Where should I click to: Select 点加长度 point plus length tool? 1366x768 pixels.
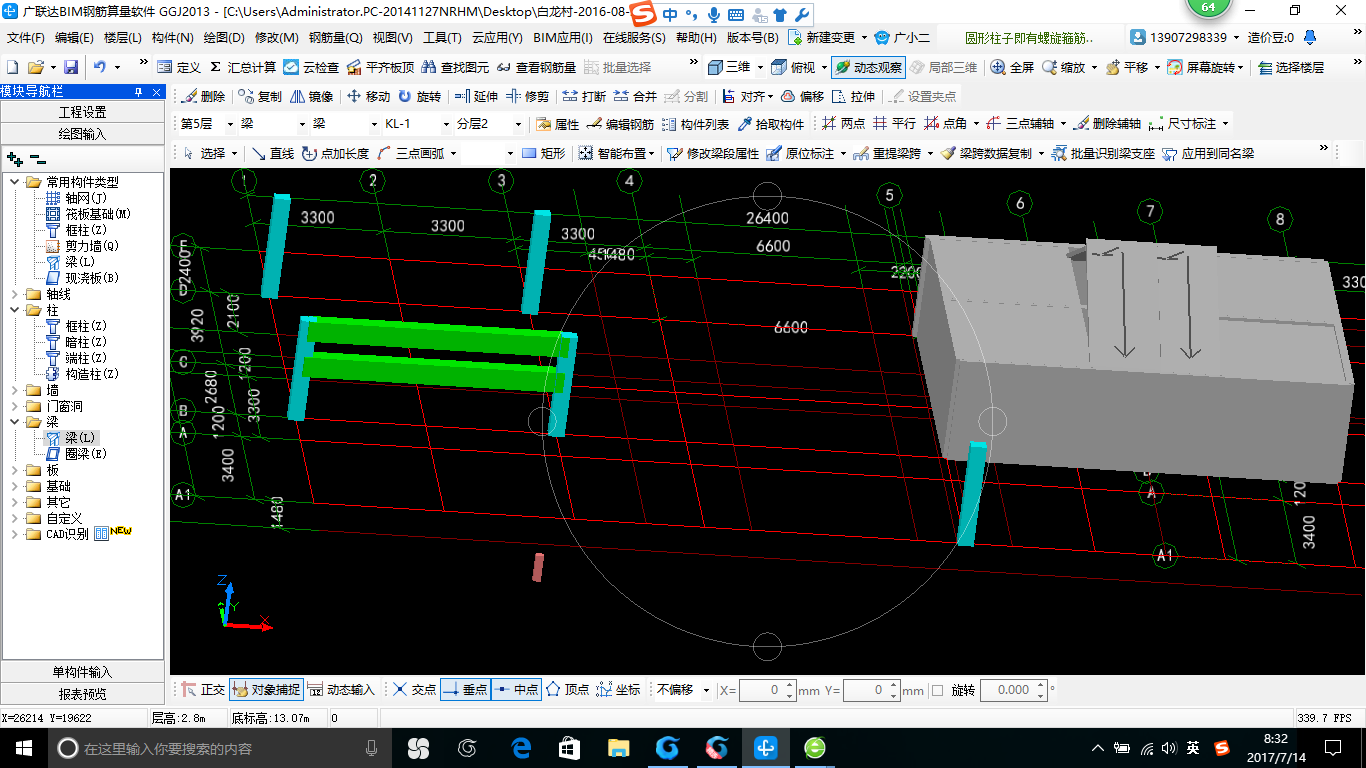click(335, 153)
